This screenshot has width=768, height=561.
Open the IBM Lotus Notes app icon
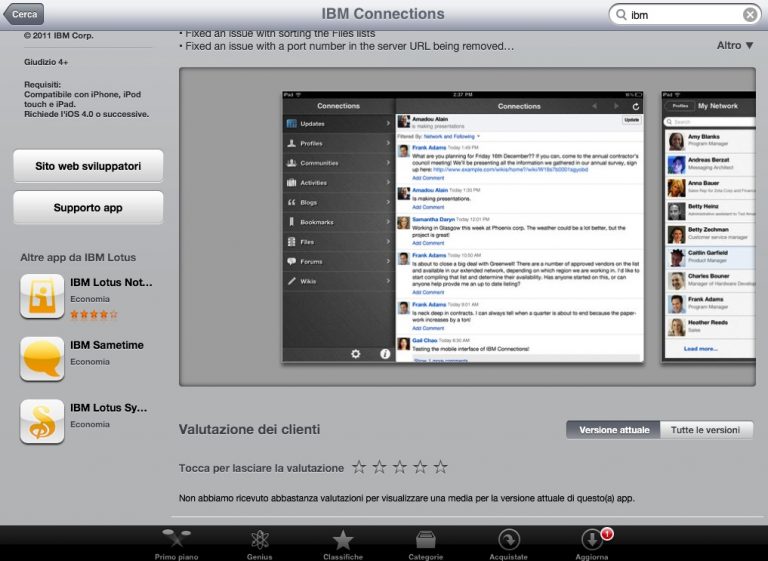(42, 296)
